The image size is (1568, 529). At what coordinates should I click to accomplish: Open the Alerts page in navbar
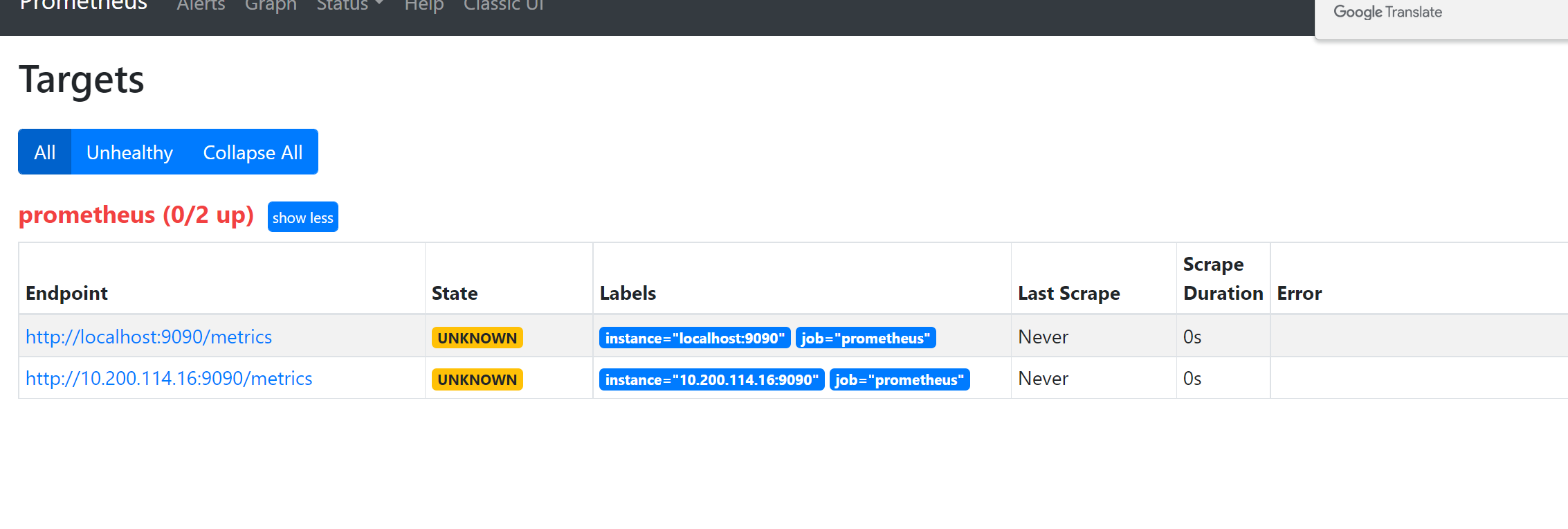[x=201, y=6]
